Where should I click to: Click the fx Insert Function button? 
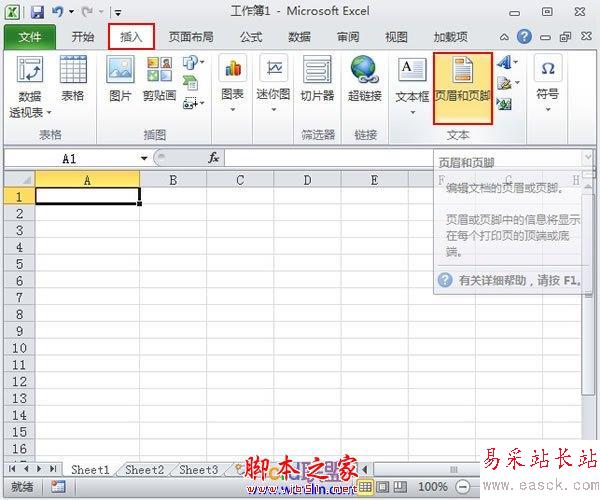[214, 158]
